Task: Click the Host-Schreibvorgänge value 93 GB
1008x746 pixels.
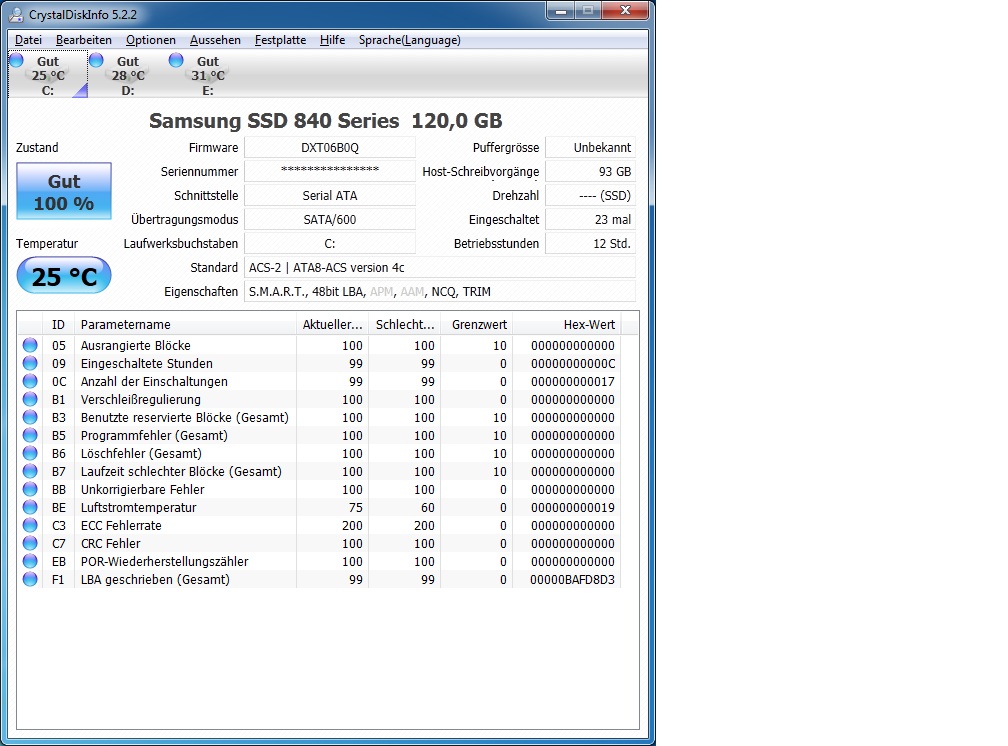Action: click(x=590, y=171)
